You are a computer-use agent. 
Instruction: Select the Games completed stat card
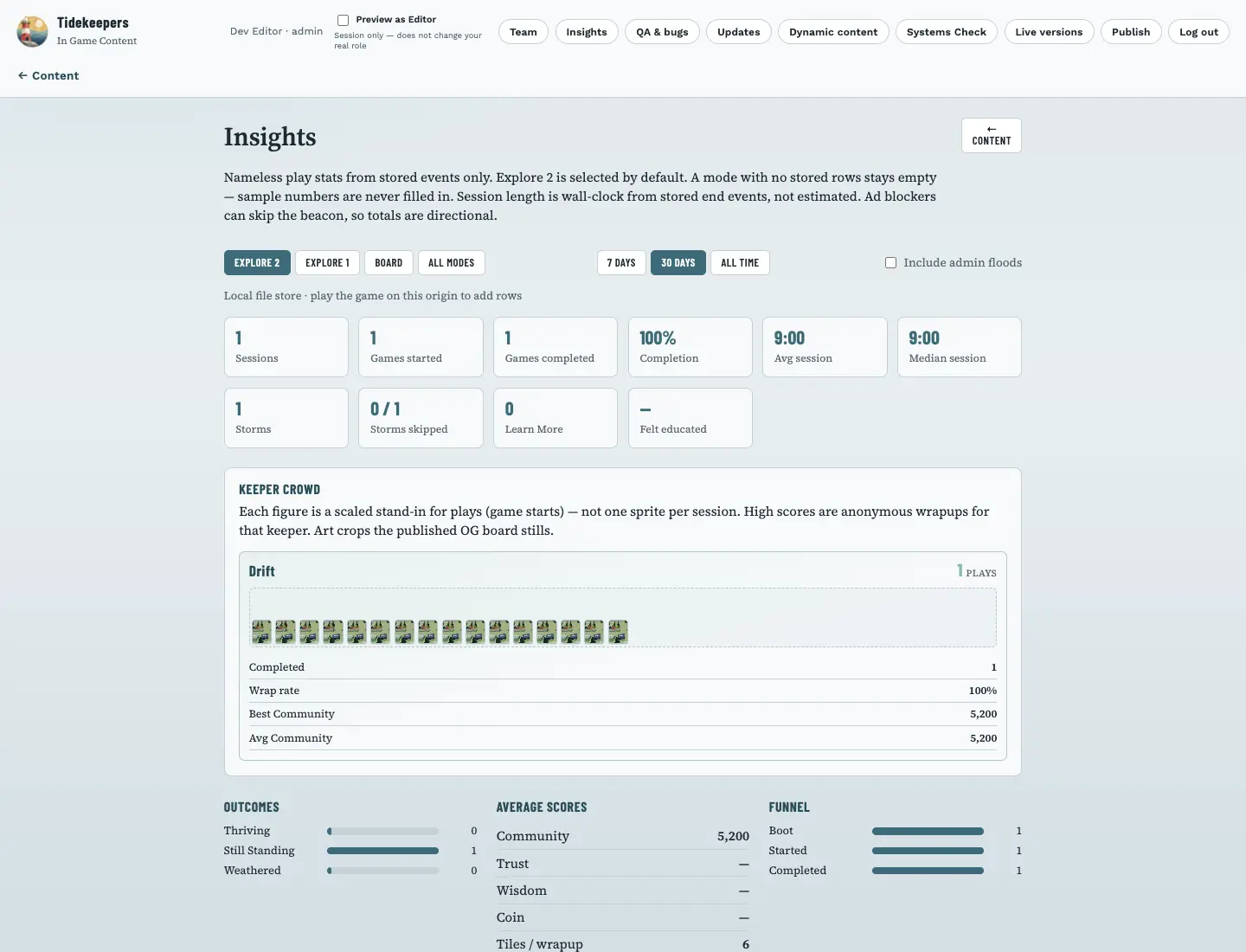(556, 347)
